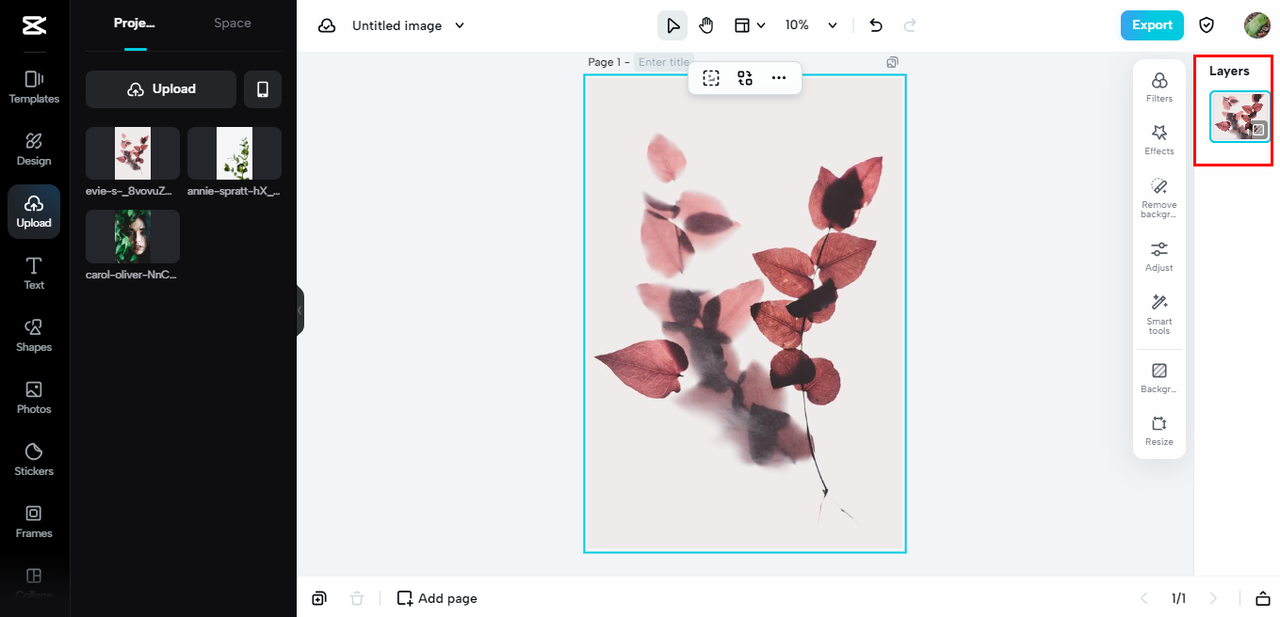1280x617 pixels.
Task: Select the evie-s pink leaves thumbnail
Action: 133,153
